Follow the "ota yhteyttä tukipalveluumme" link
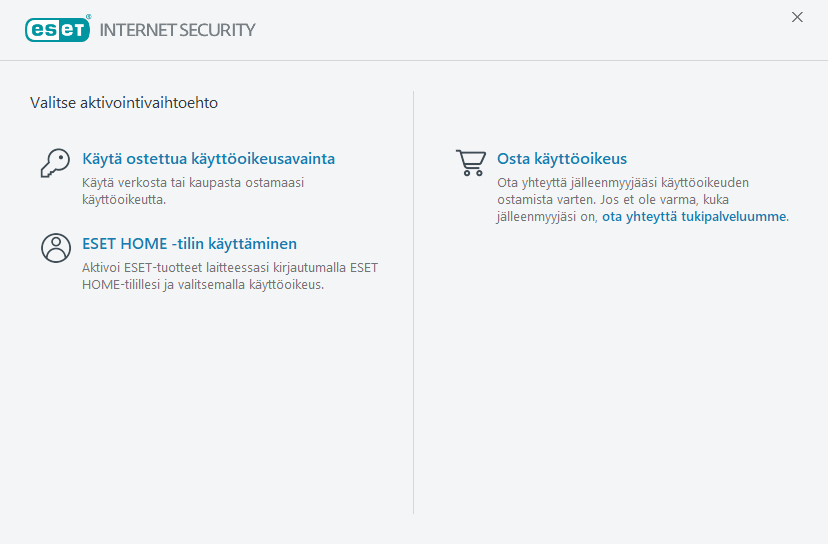828x544 pixels. click(694, 216)
